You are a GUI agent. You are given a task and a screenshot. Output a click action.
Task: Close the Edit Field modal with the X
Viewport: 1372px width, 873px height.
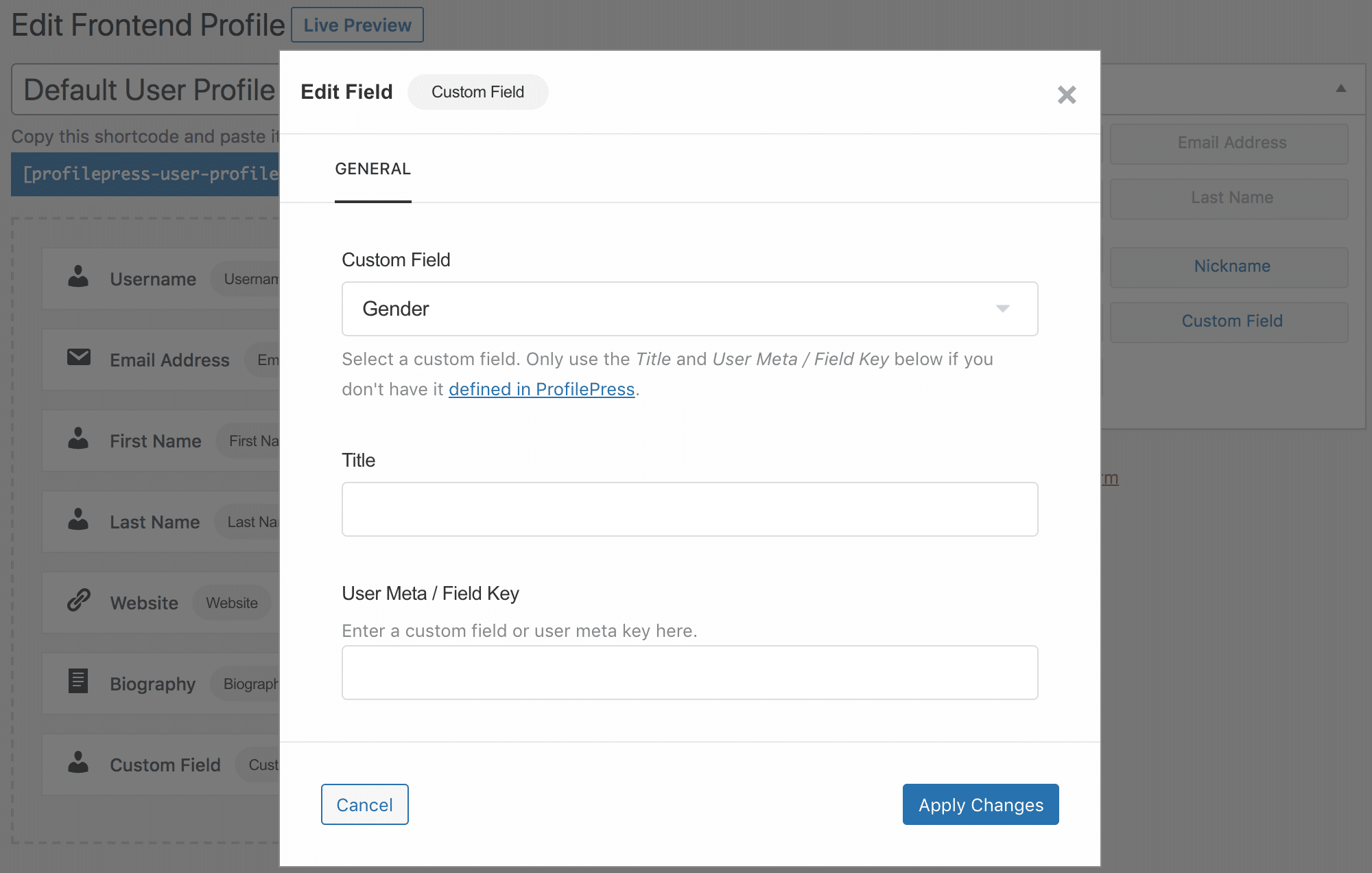1066,95
